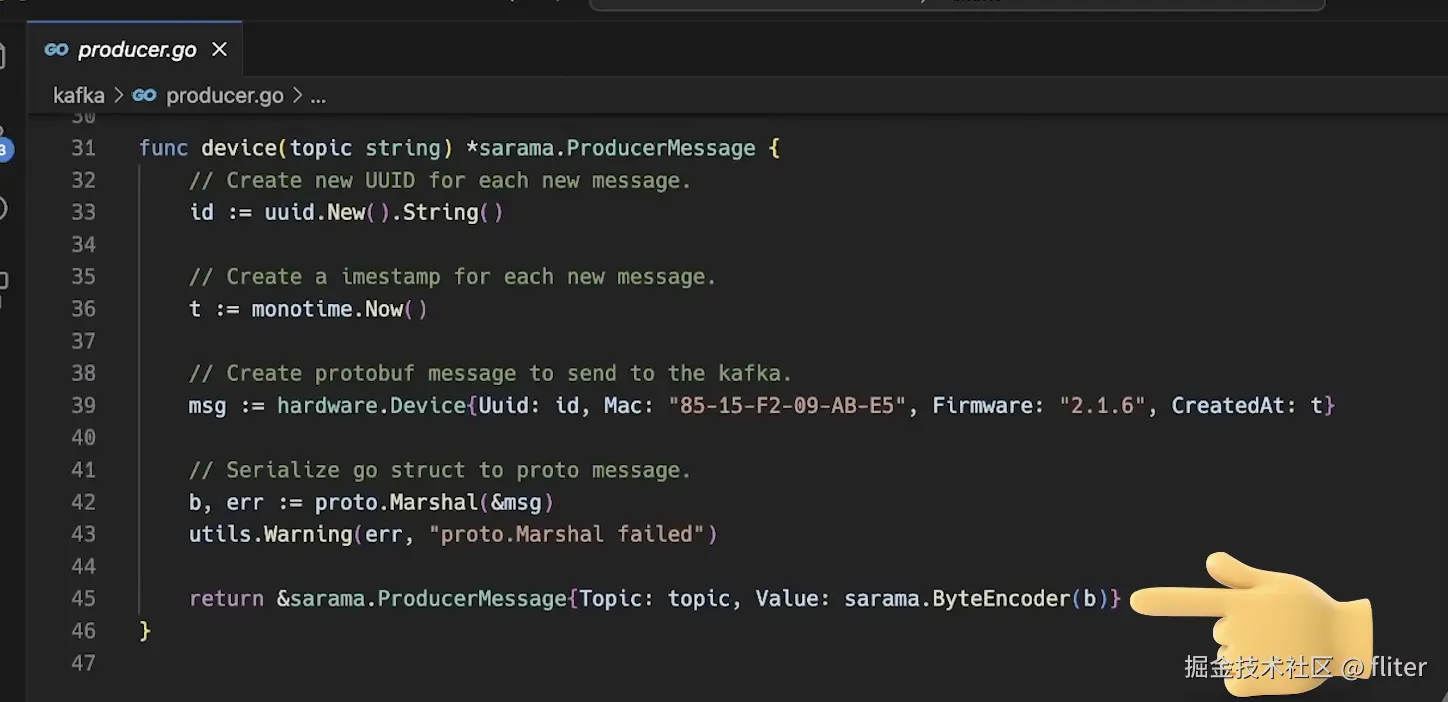Click the line 45 gutter number
This screenshot has width=1448, height=702.
(83, 599)
